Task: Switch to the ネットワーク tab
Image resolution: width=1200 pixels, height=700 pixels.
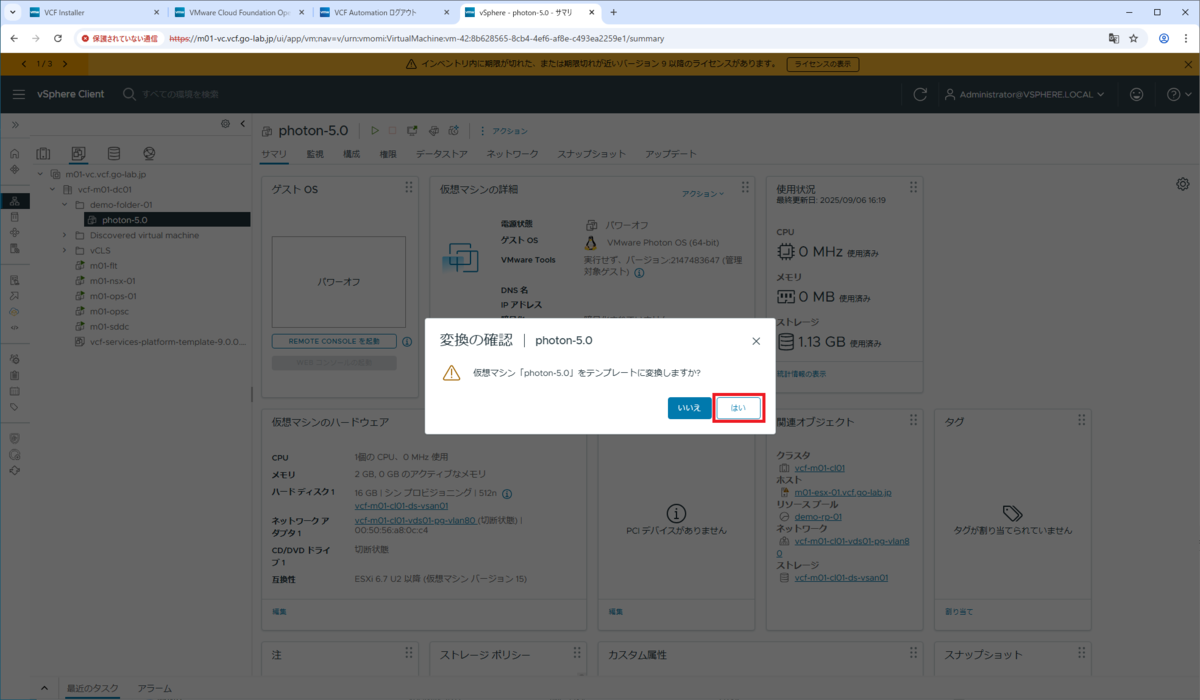Action: tap(512, 154)
